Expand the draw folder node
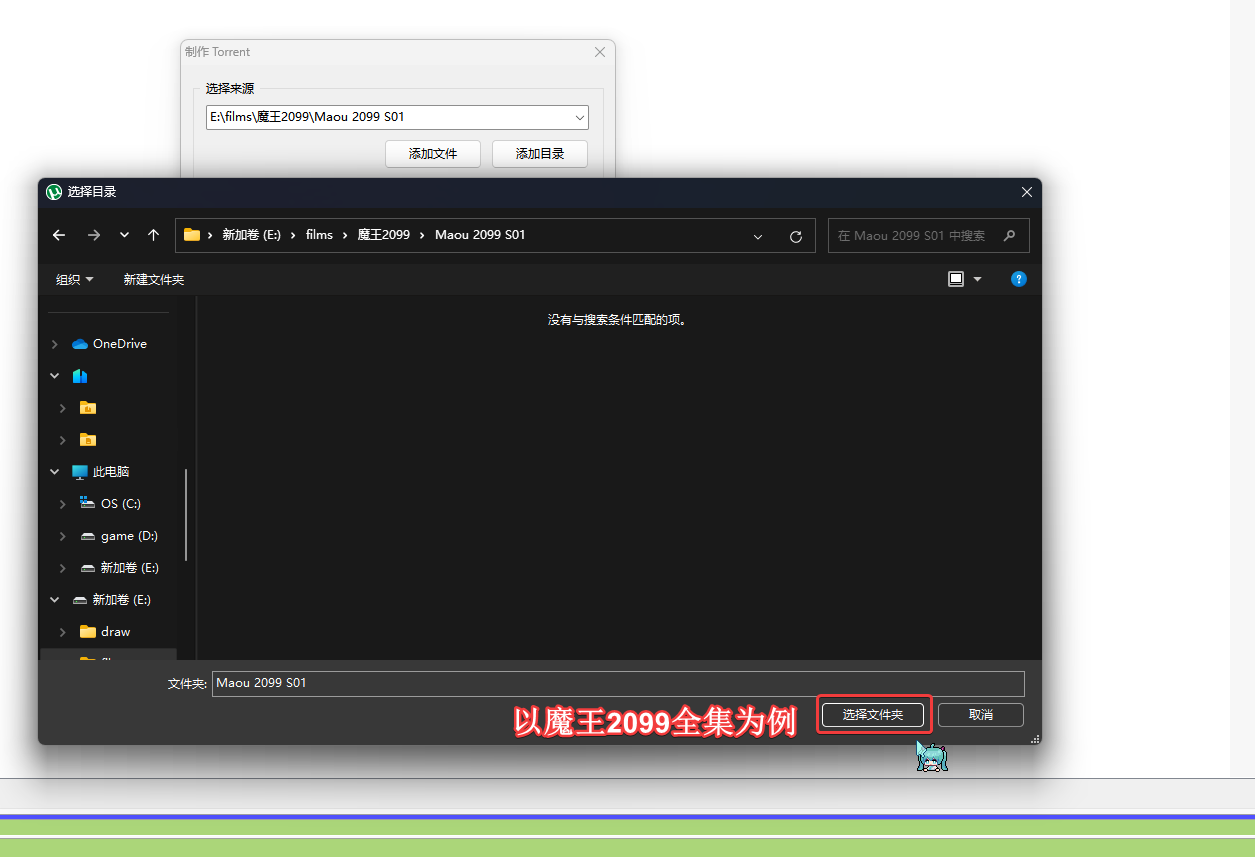This screenshot has height=857, width=1255. [63, 632]
